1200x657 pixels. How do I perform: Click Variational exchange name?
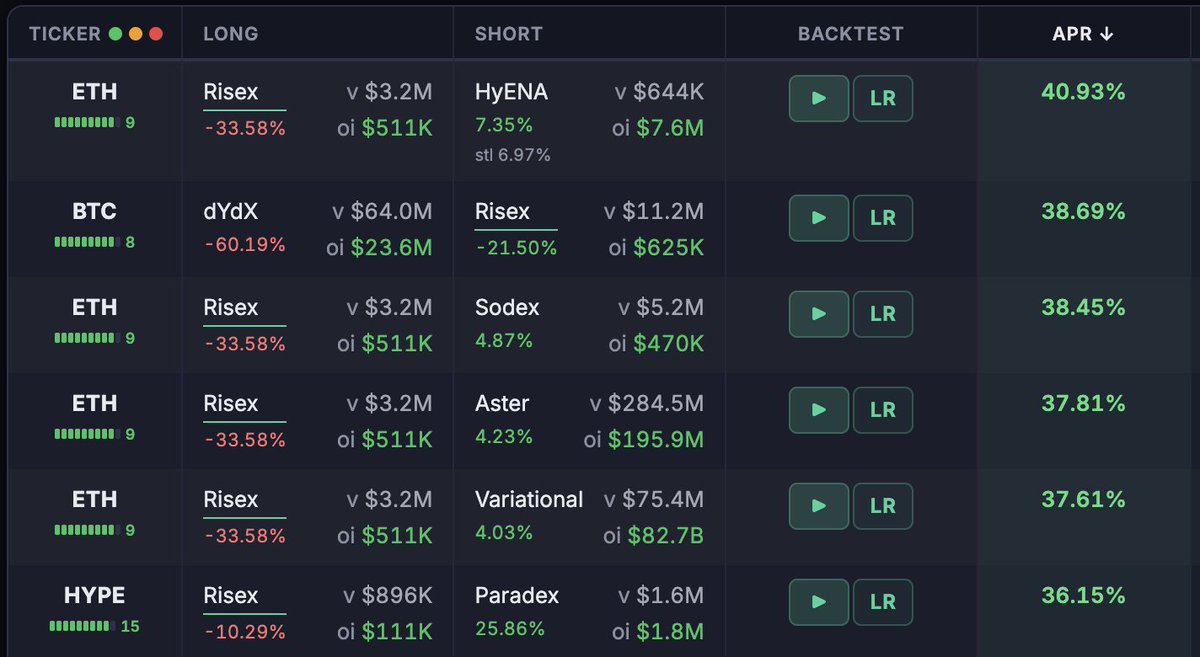point(529,500)
